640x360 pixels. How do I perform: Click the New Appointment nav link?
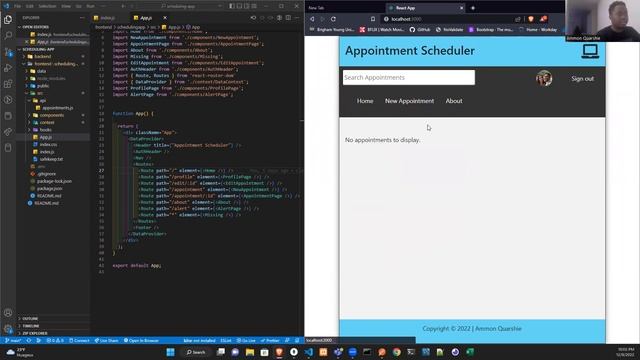pos(409,101)
